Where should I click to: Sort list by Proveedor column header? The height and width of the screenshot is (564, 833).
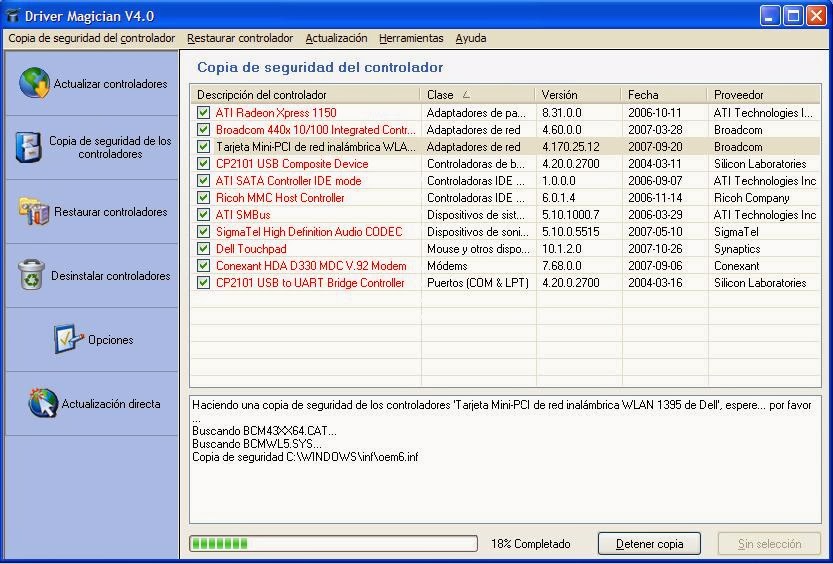764,95
